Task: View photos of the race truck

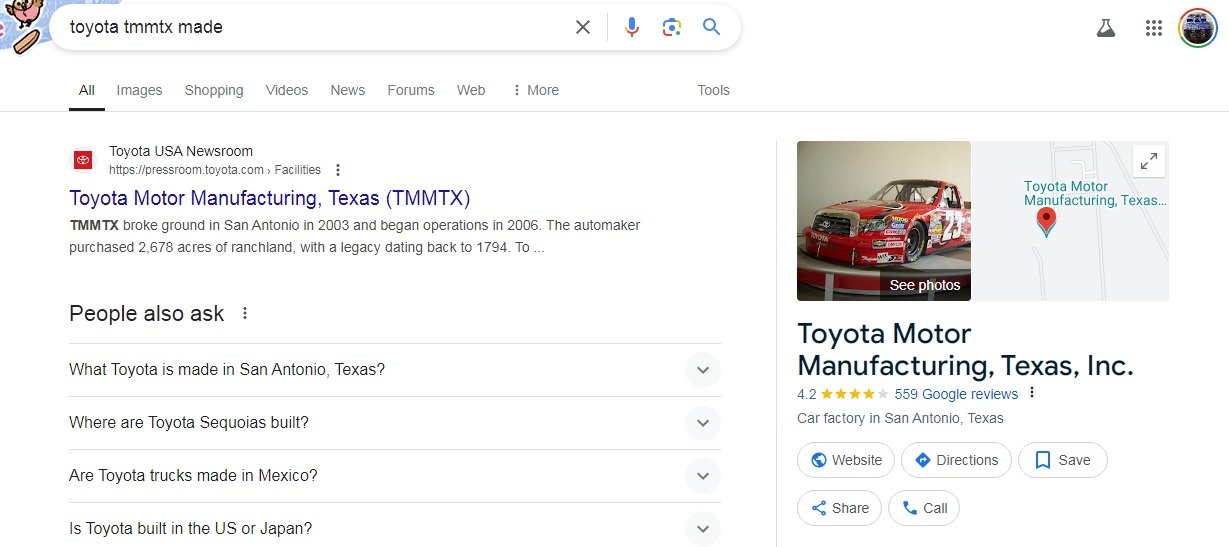Action: click(884, 221)
